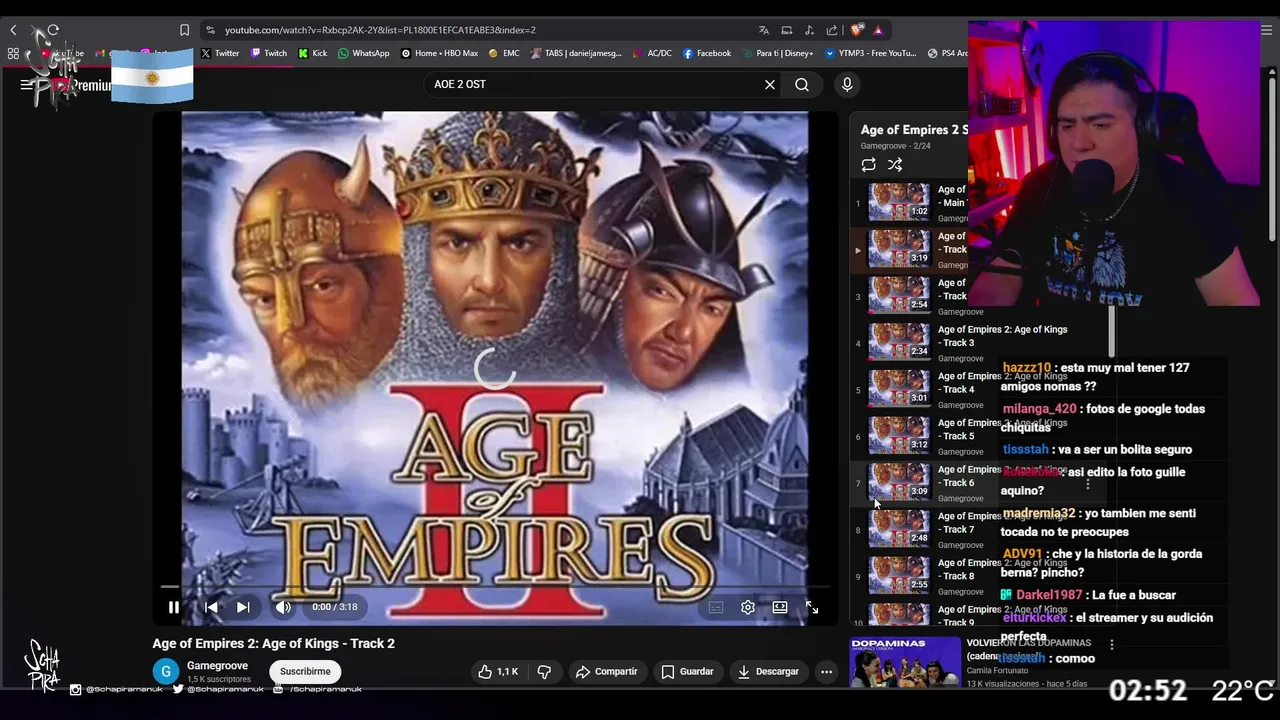Screen dimensions: 1280x720
Task: Open the Para ti | Disney+ bookmark
Action: [x=777, y=53]
